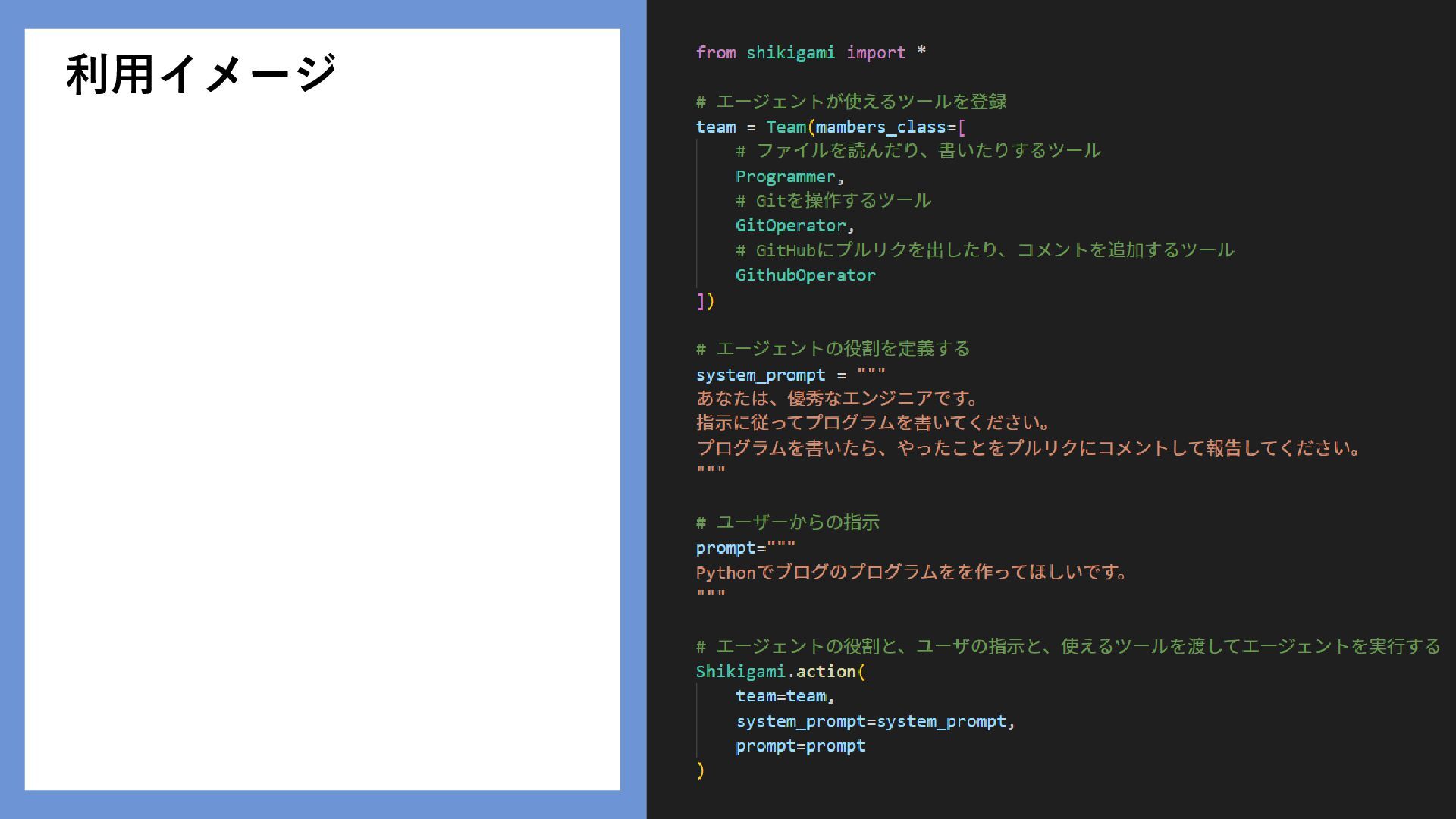Click the 'GithubOperator' code line
Image resolution: width=1456 pixels, height=819 pixels.
[x=805, y=275]
